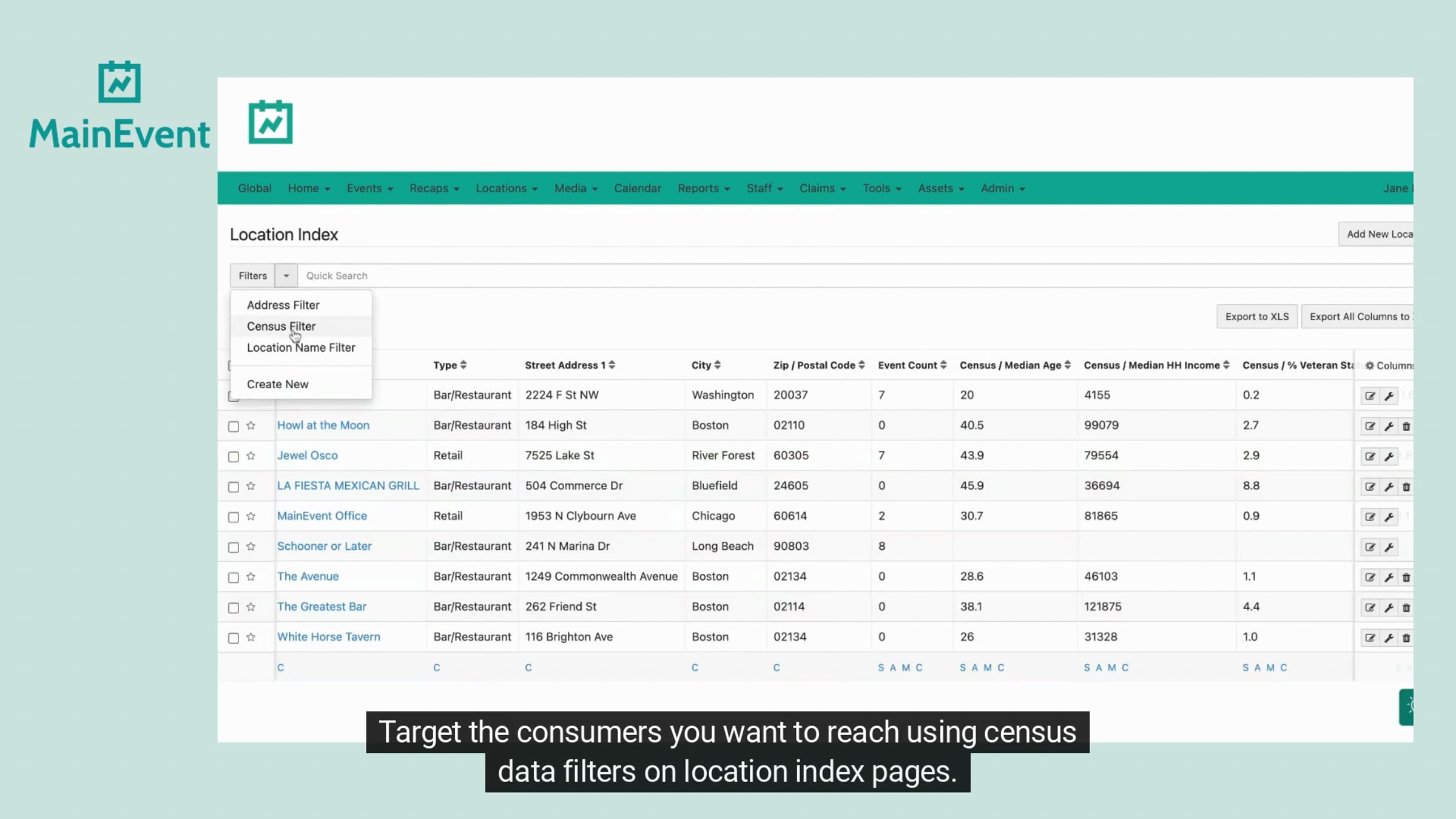Viewport: 1456px width, 819px height.
Task: Open the White Horse Tavern location
Action: pos(329,637)
